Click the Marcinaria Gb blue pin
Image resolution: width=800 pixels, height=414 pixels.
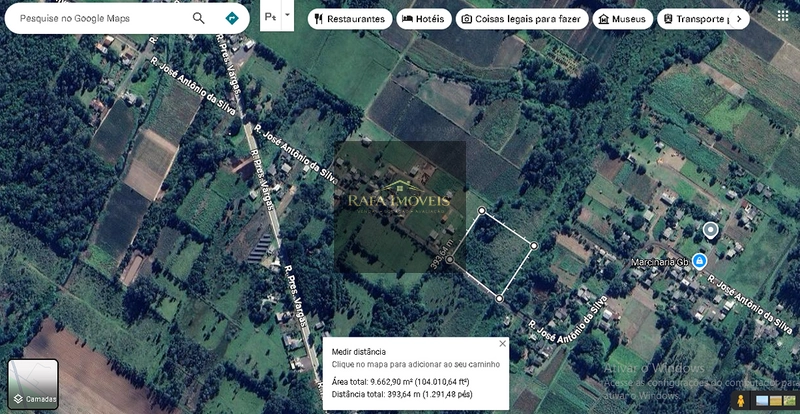tap(699, 261)
